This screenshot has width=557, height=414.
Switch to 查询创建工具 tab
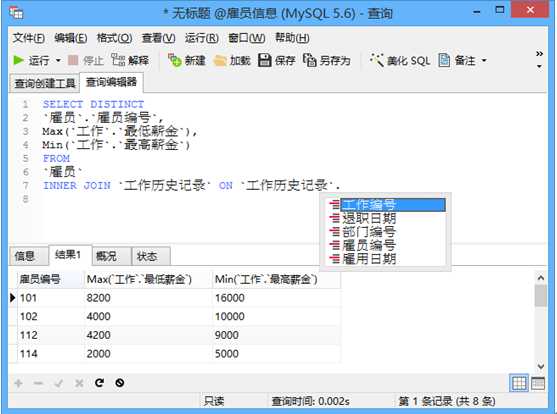point(45,83)
